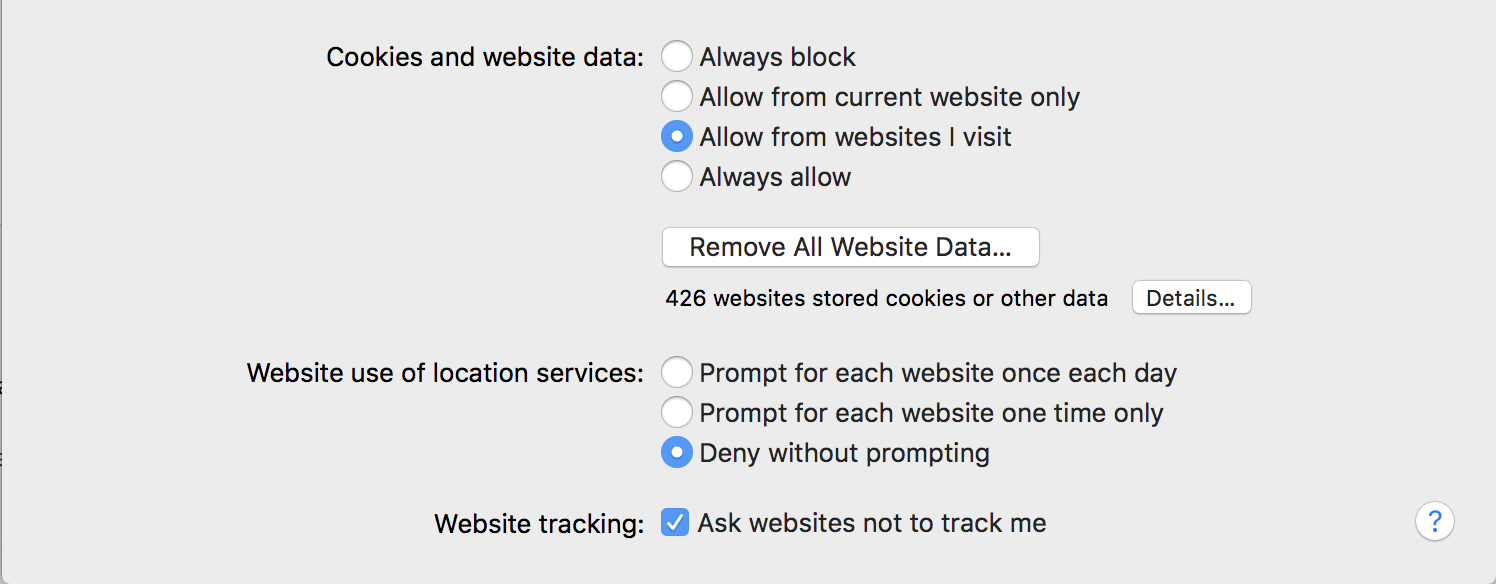Viewport: 1496px width, 584px height.
Task: Choose "Prompt for each website one time only"
Action: coord(677,413)
